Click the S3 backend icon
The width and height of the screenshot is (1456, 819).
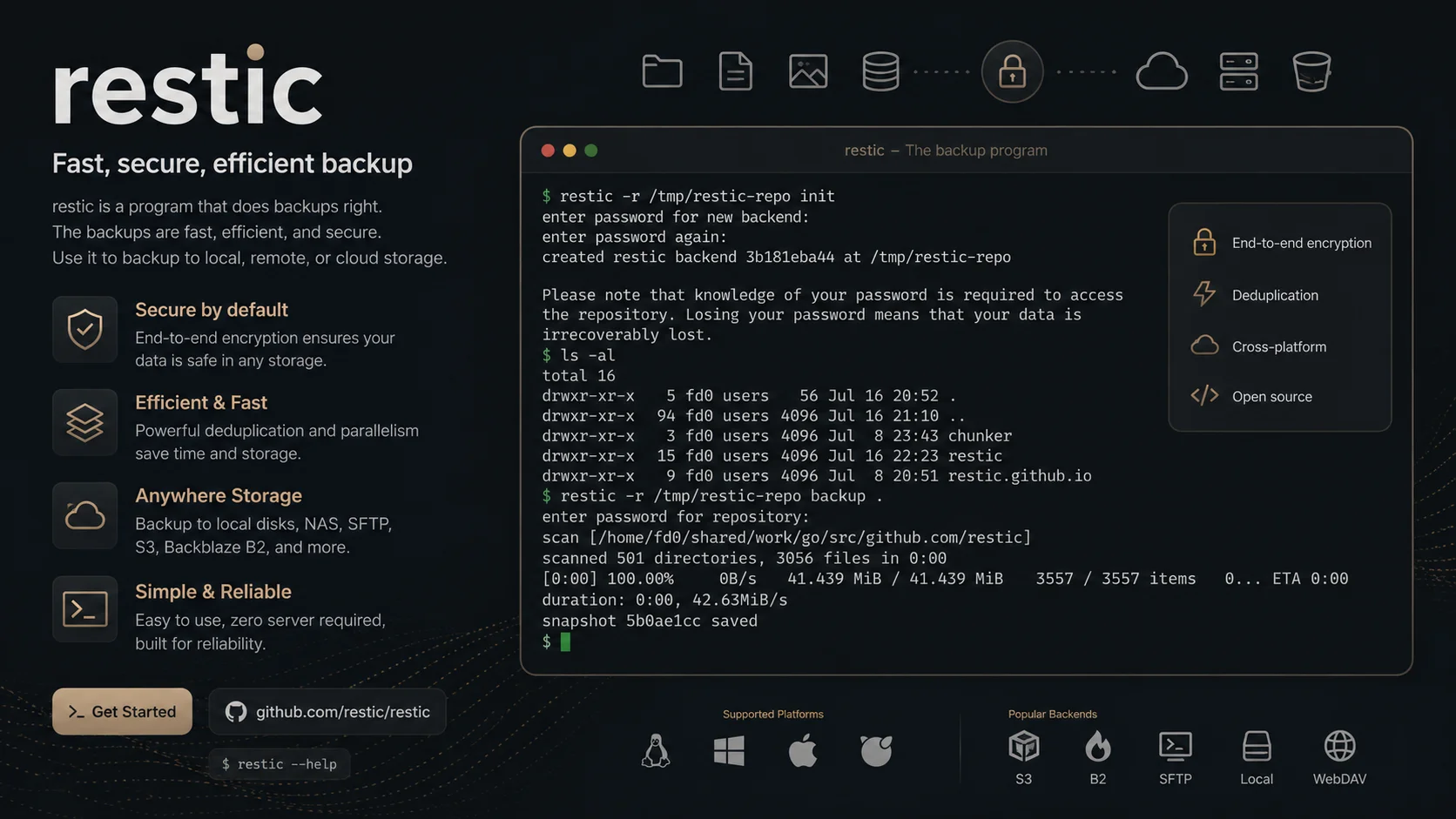point(1024,746)
